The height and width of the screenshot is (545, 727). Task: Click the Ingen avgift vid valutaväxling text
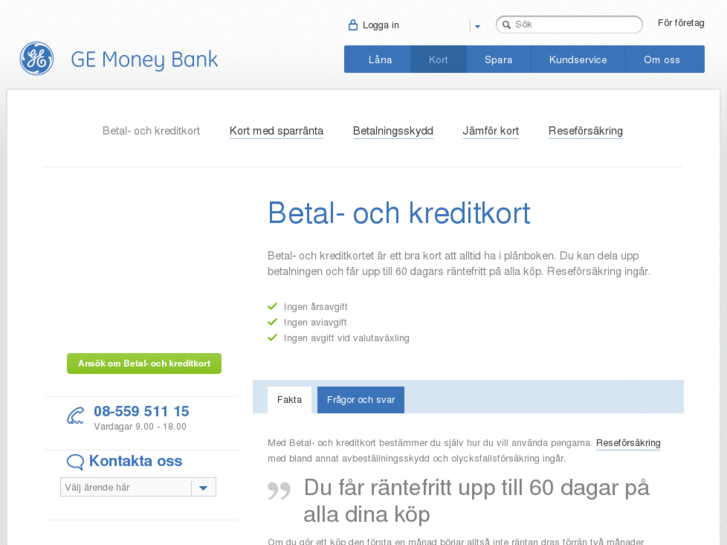pyautogui.click(x=346, y=338)
